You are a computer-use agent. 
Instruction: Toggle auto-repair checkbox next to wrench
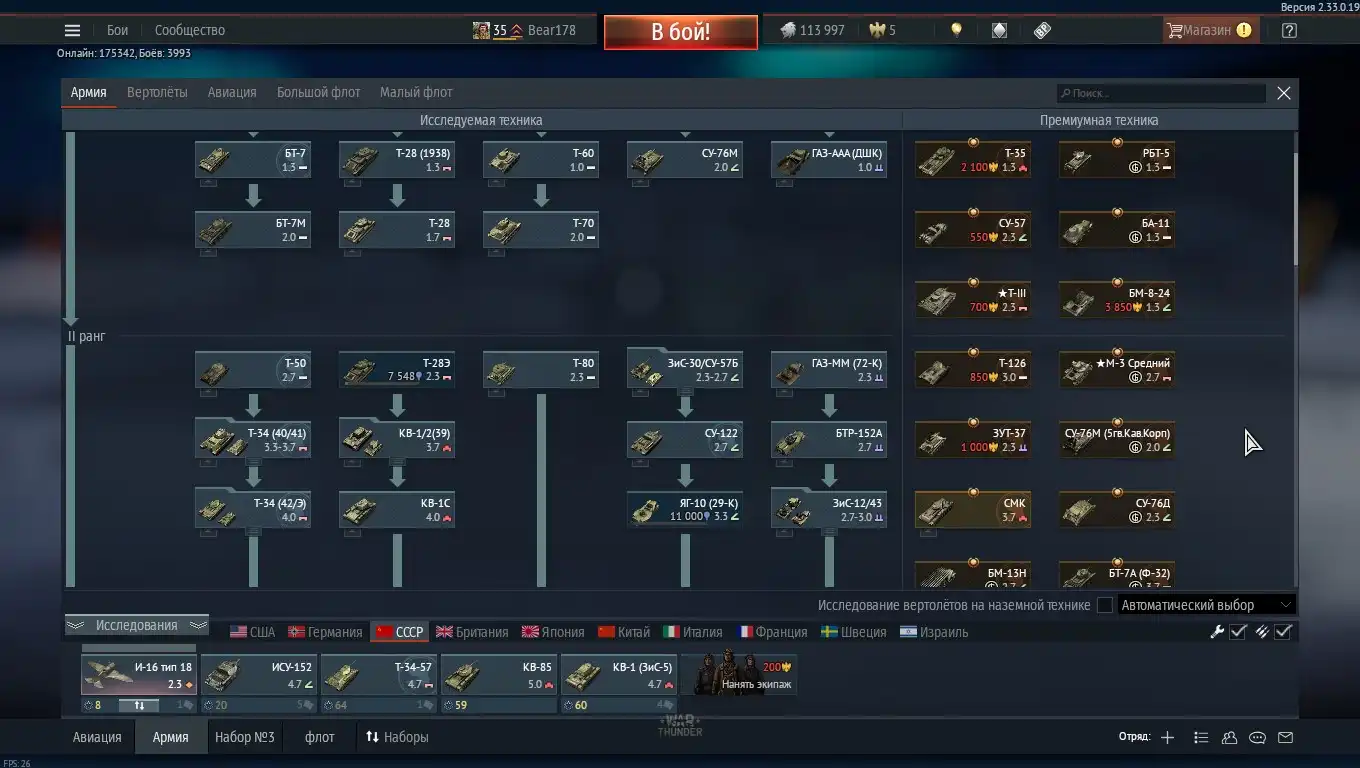[x=1238, y=632]
